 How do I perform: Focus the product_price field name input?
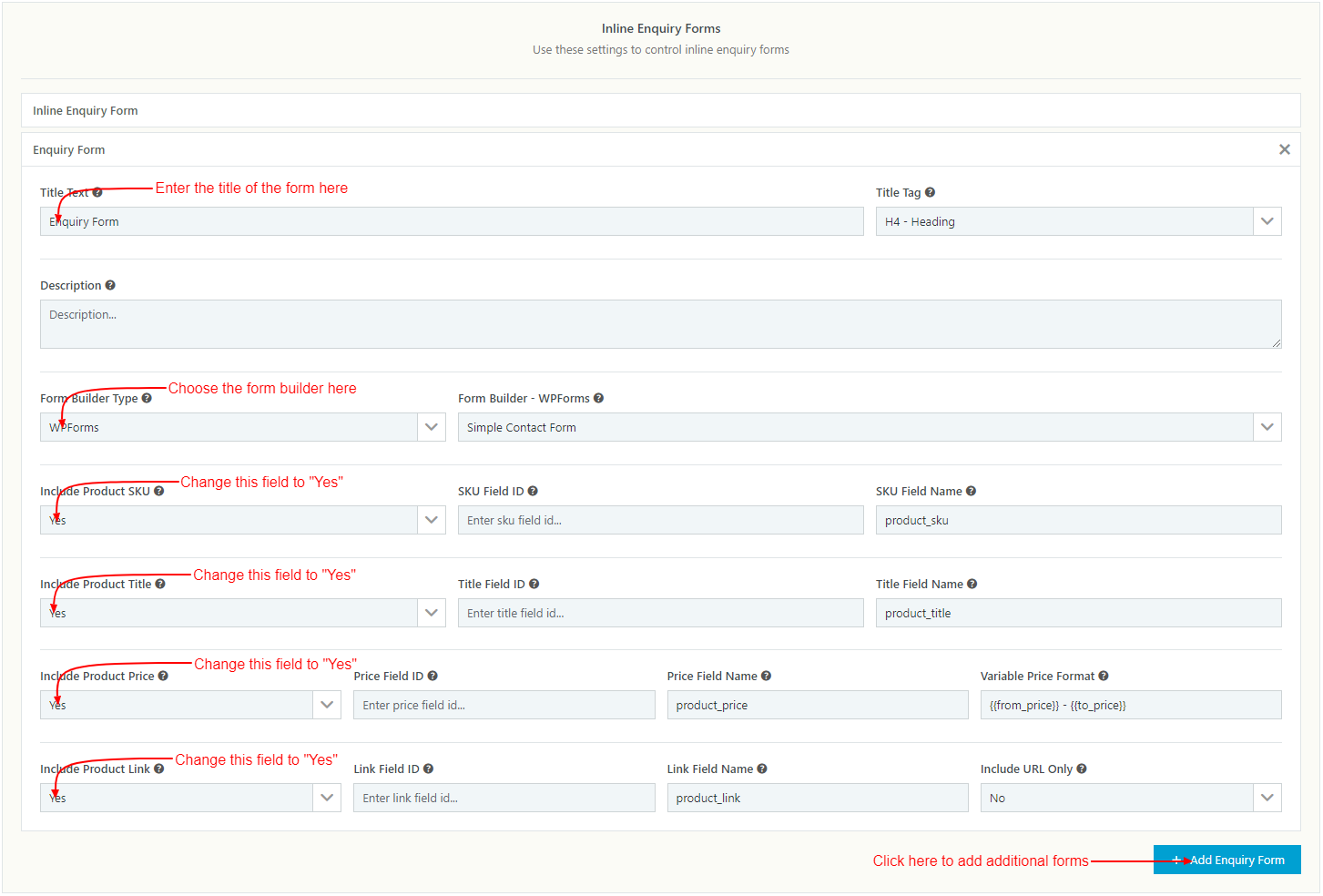(818, 706)
